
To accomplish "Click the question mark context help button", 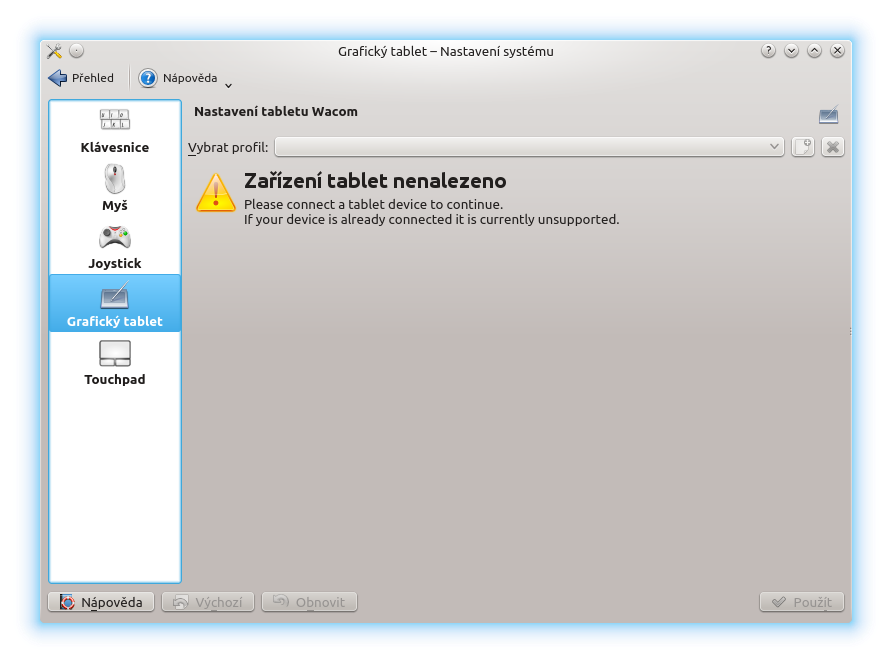I will (768, 51).
